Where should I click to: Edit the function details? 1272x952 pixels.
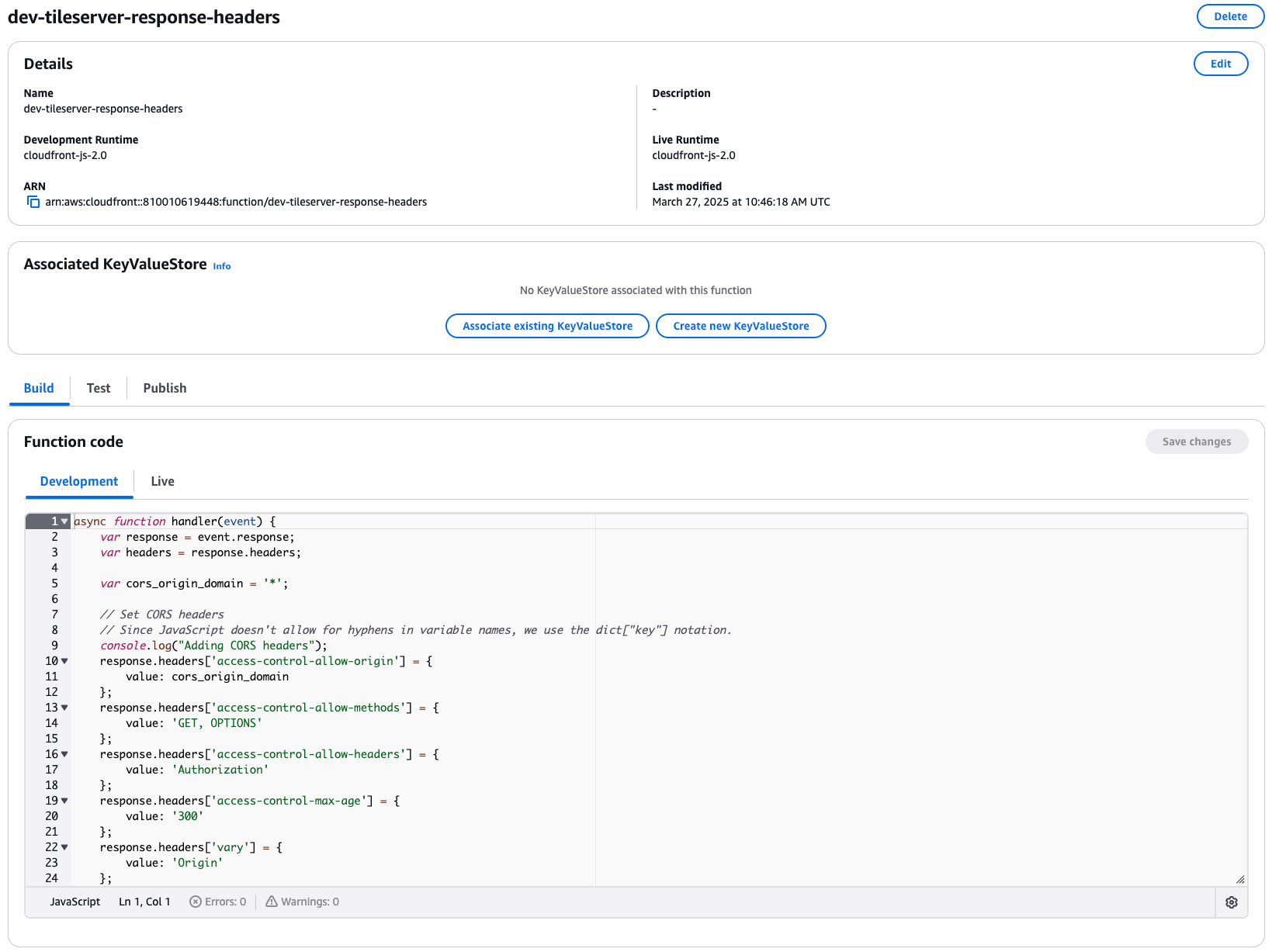pyautogui.click(x=1221, y=64)
